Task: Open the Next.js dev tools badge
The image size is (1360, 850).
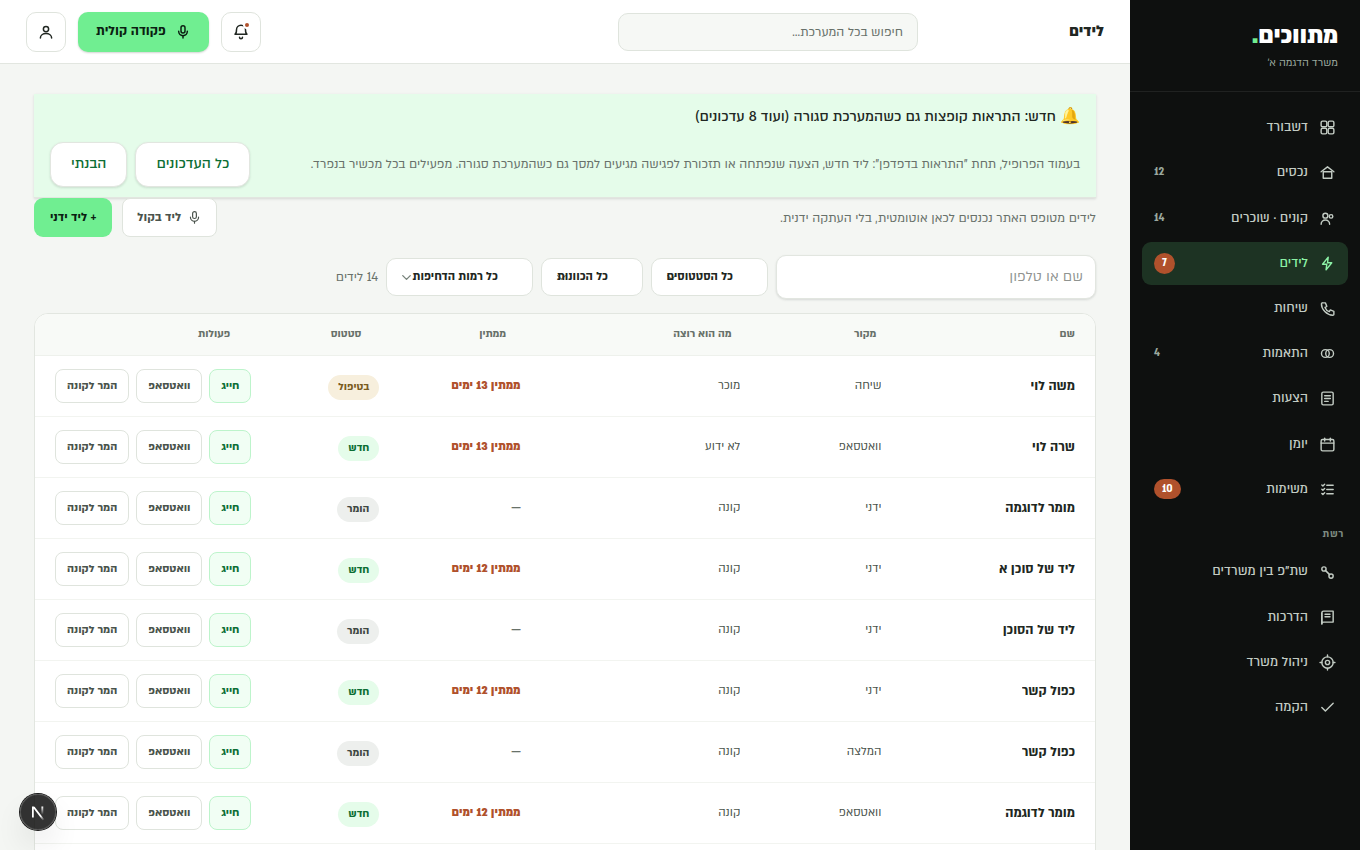Action: (38, 812)
